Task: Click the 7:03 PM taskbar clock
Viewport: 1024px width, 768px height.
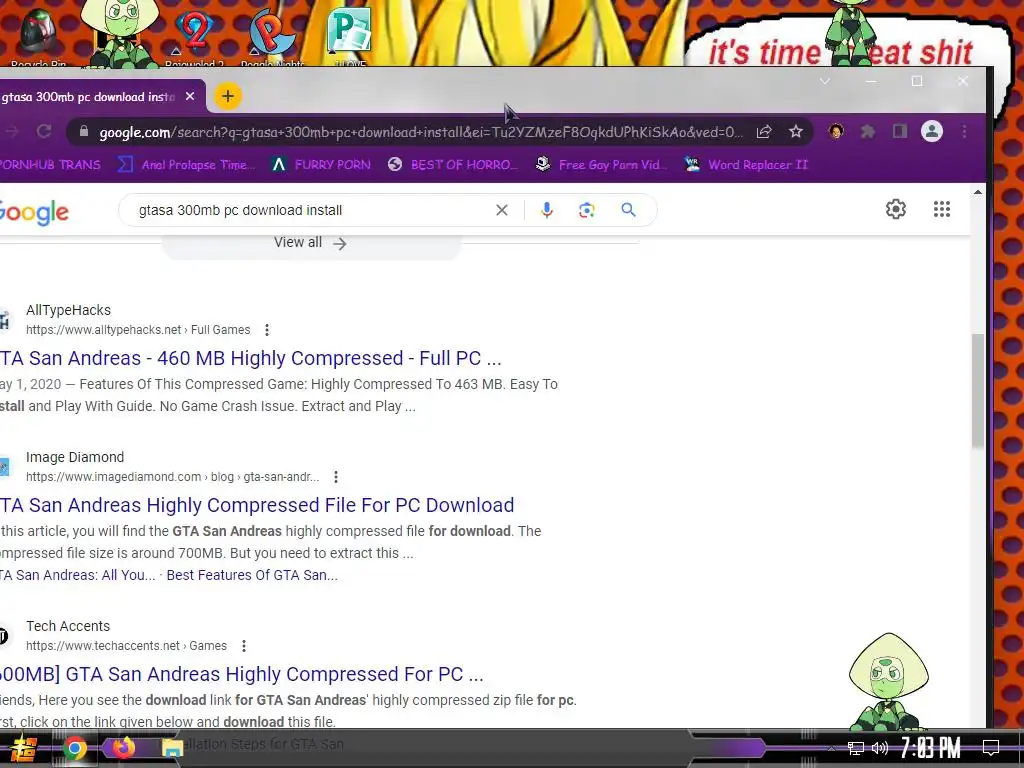Action: click(x=931, y=748)
